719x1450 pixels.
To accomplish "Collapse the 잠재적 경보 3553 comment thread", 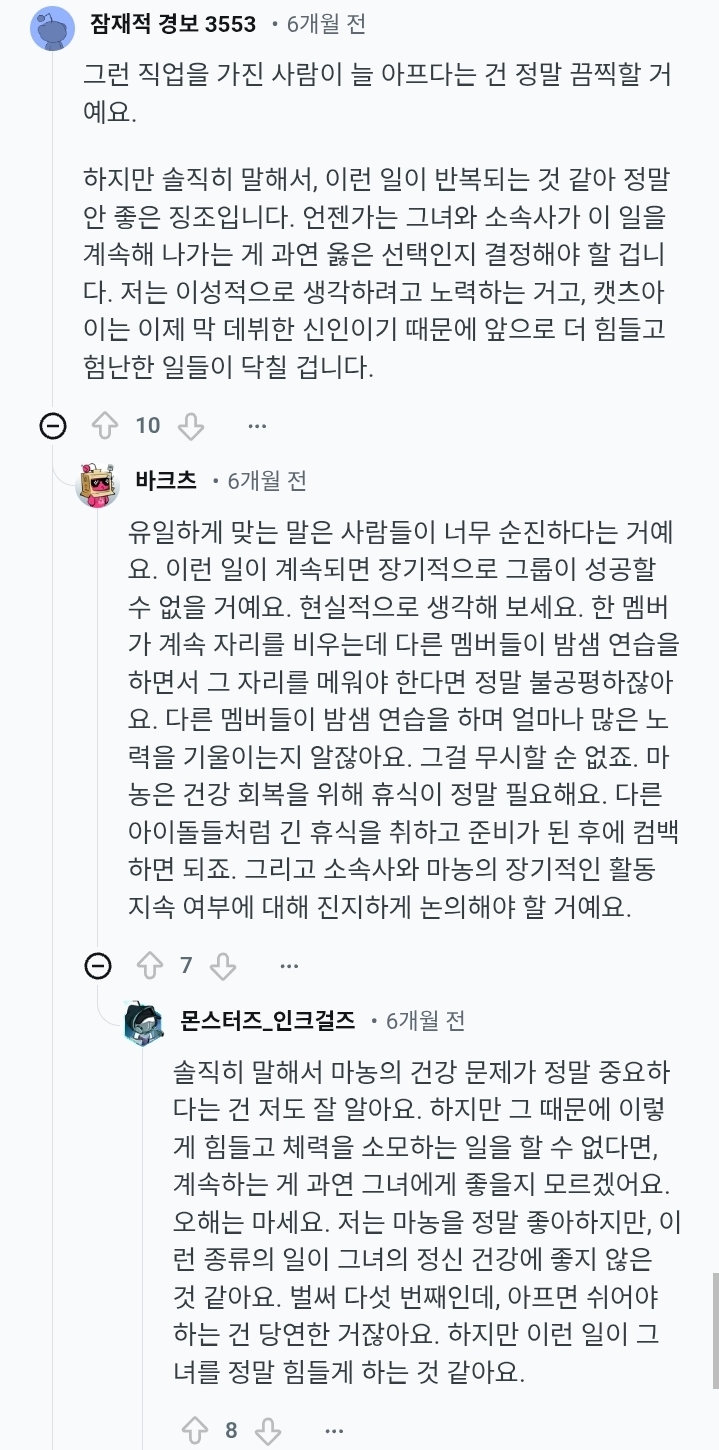I will pyautogui.click(x=53, y=426).
